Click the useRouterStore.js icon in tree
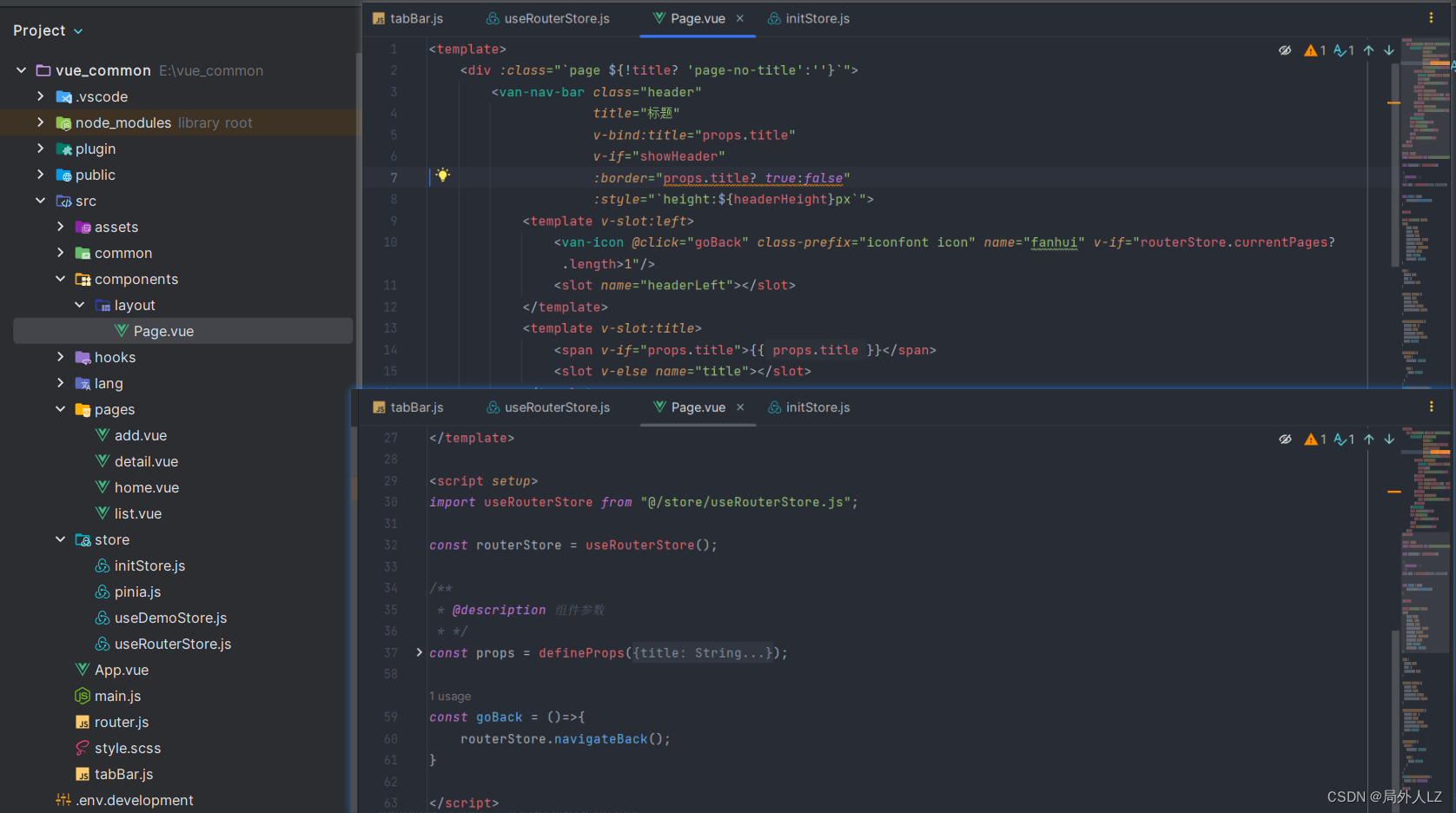 pyautogui.click(x=103, y=644)
